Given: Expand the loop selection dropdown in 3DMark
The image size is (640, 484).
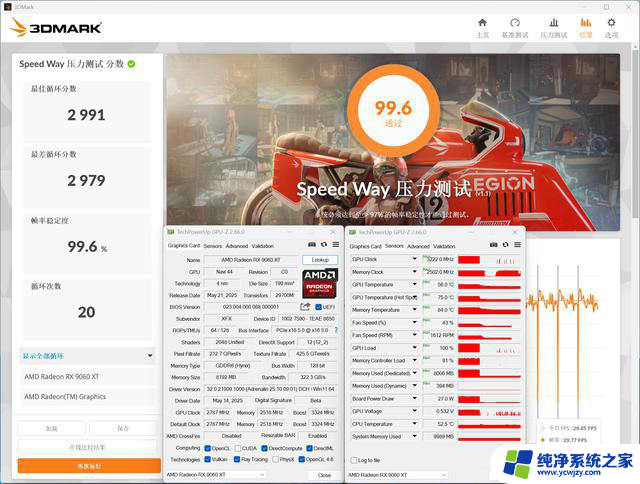Looking at the screenshot, I should pyautogui.click(x=87, y=356).
